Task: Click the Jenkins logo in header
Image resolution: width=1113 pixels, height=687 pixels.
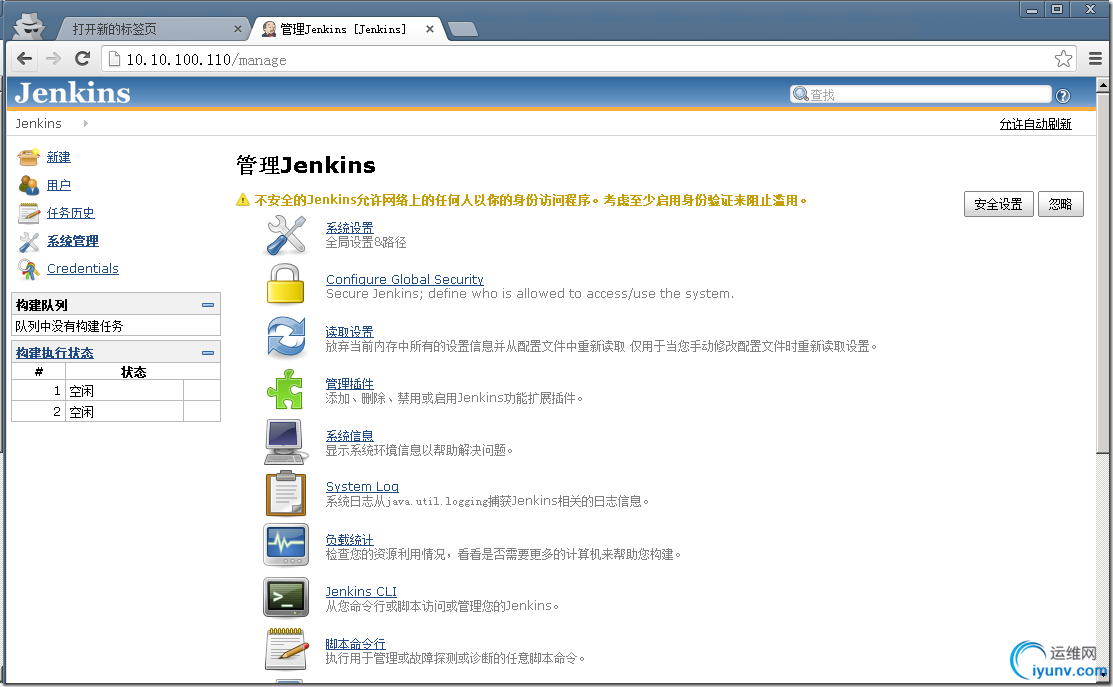Action: 72,93
